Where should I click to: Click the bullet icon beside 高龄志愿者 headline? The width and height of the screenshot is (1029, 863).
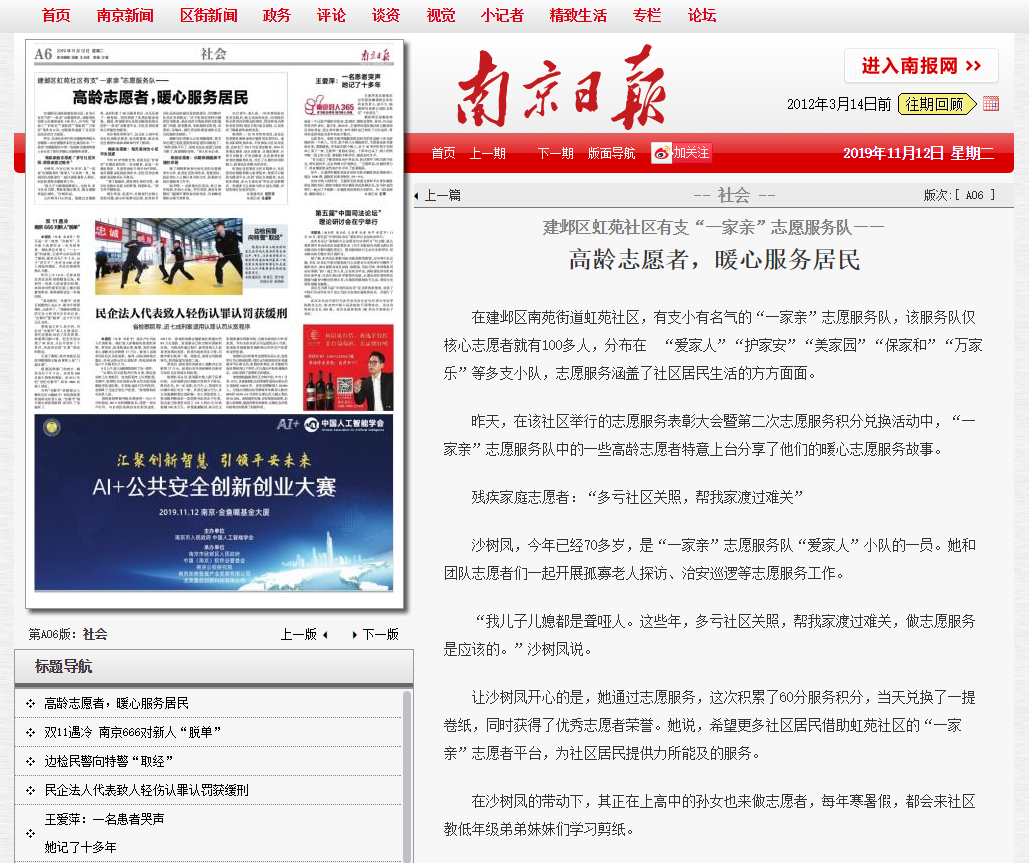tap(30, 704)
